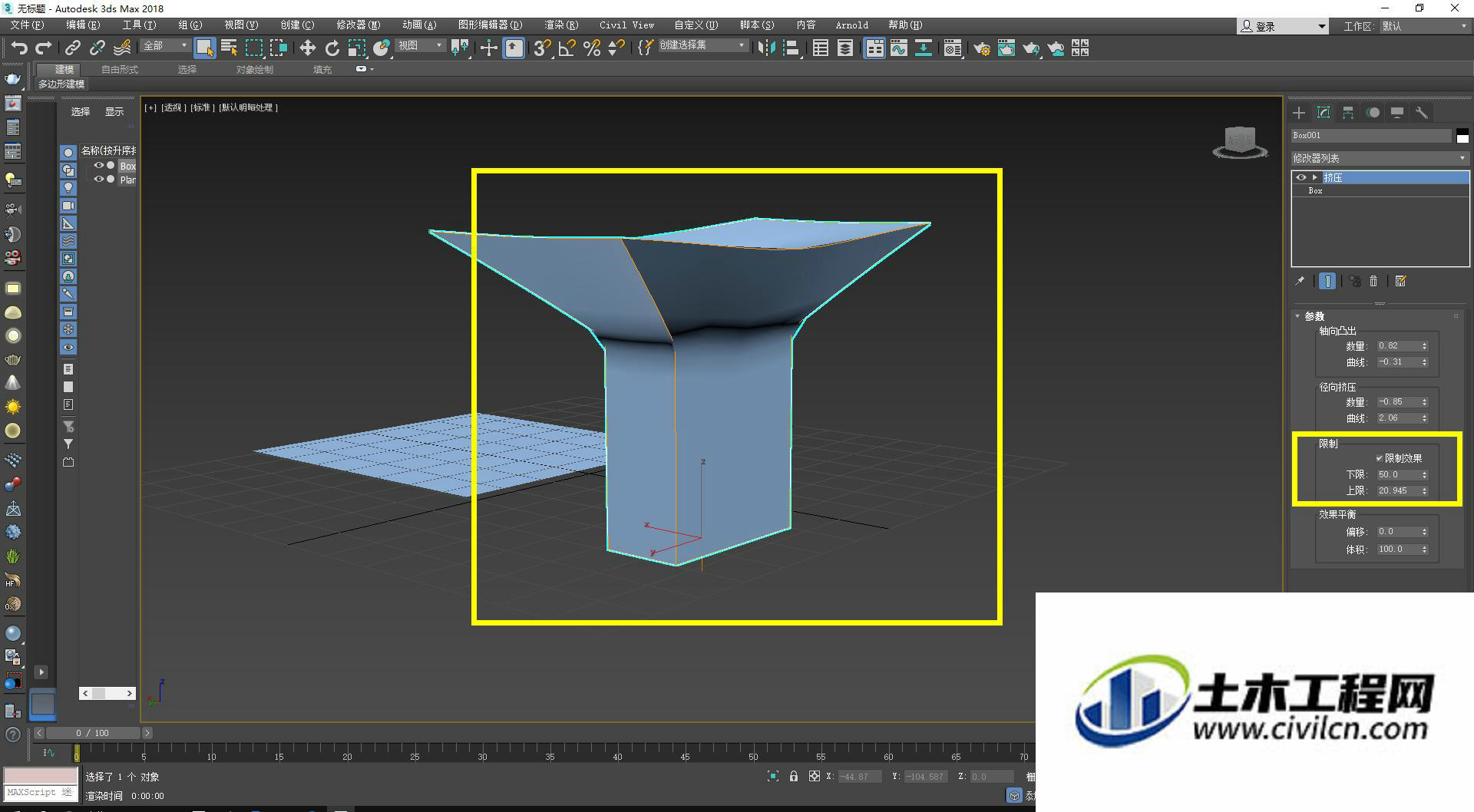Open the 登录 sign-in dropdown
The width and height of the screenshot is (1474, 812).
[1282, 26]
